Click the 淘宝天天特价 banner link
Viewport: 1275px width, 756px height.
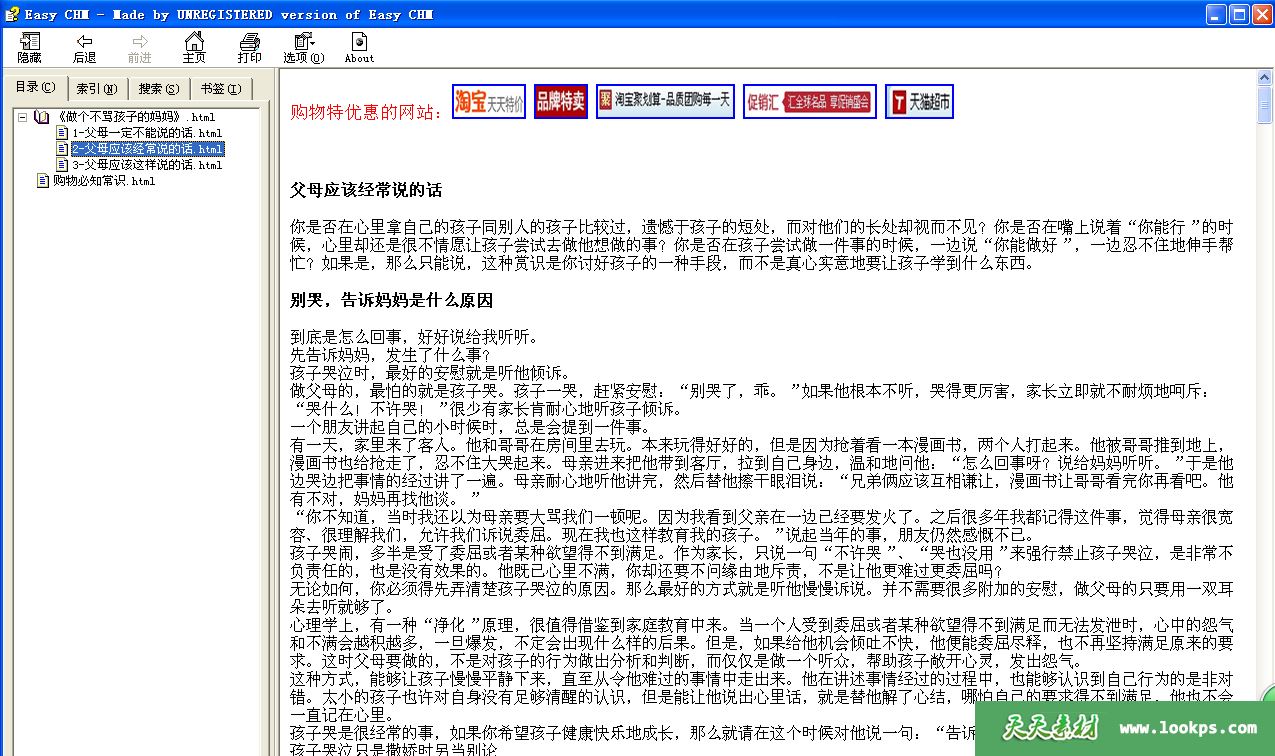(x=488, y=102)
